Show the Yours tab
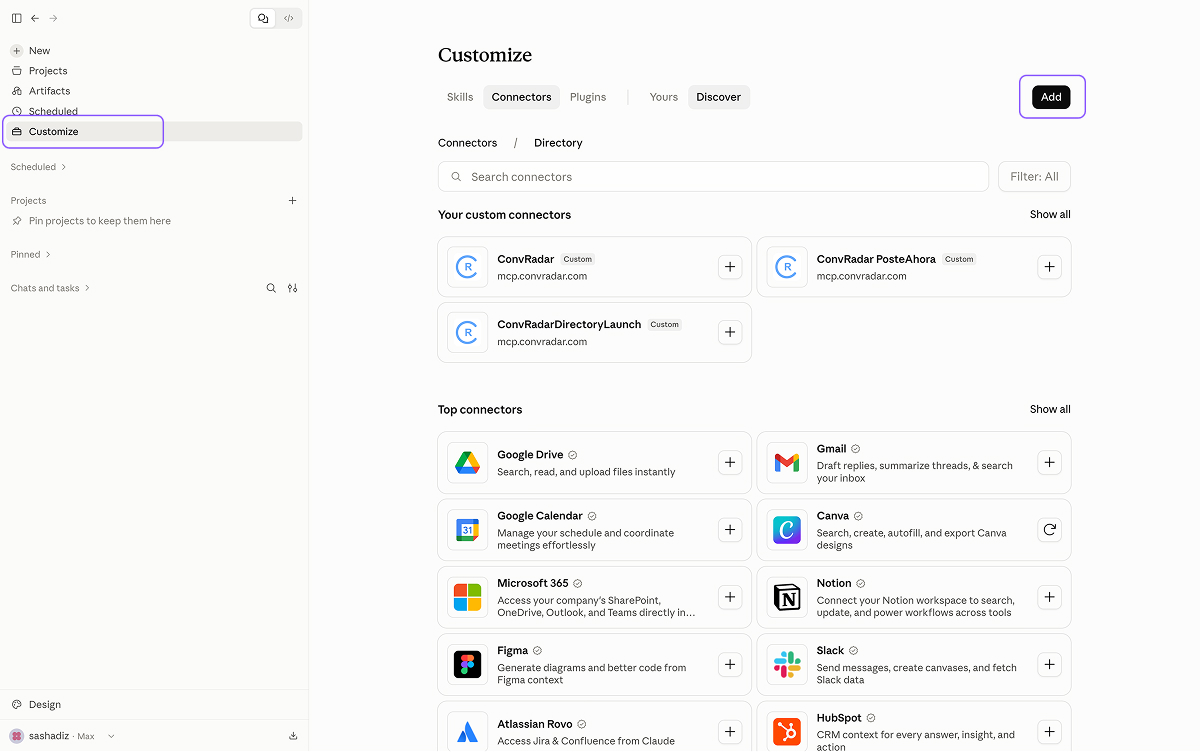This screenshot has height=752, width=1200. point(664,97)
